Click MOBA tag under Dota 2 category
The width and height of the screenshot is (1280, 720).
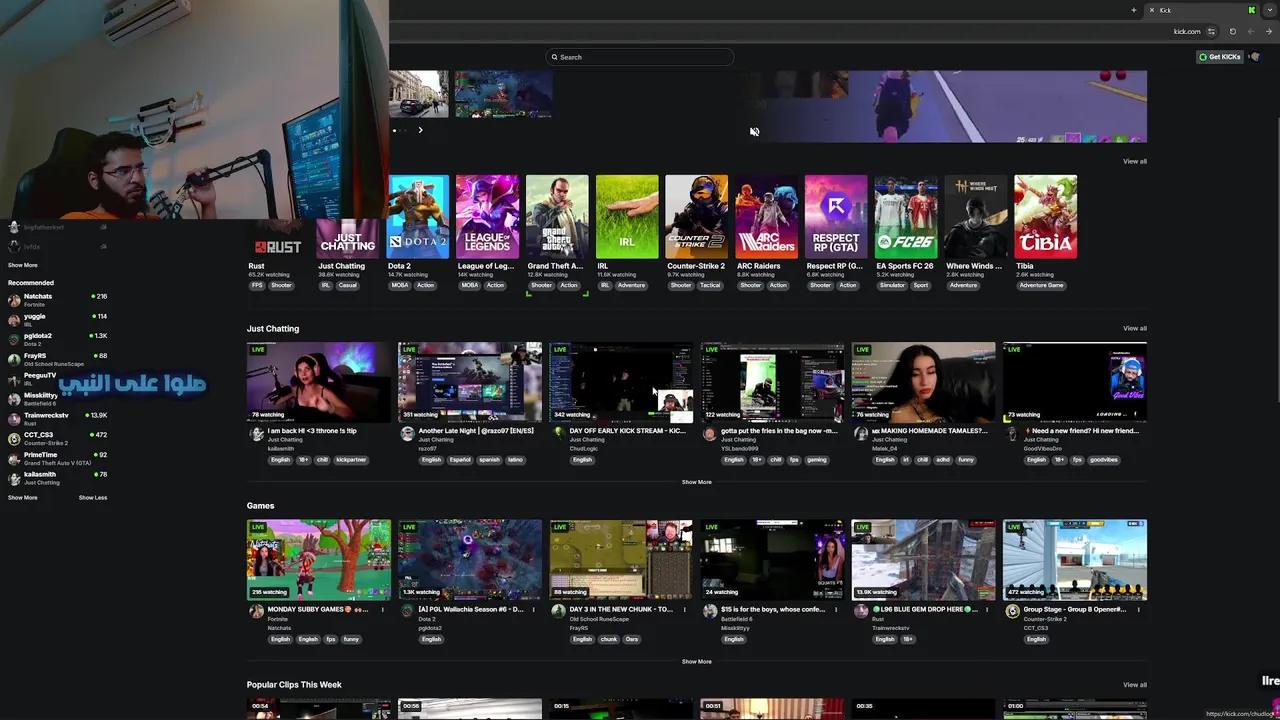(400, 285)
